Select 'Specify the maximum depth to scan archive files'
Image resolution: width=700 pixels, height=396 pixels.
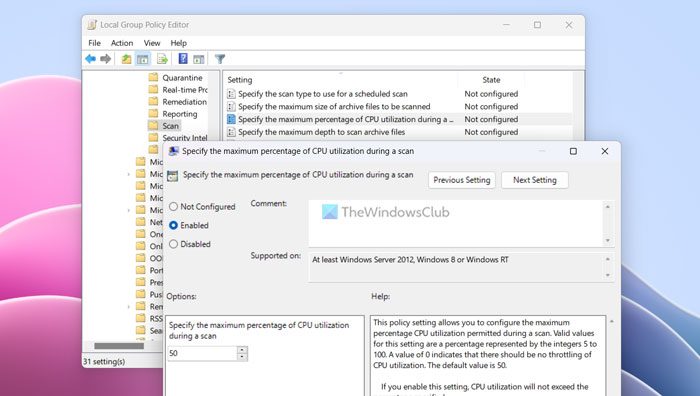[321, 132]
